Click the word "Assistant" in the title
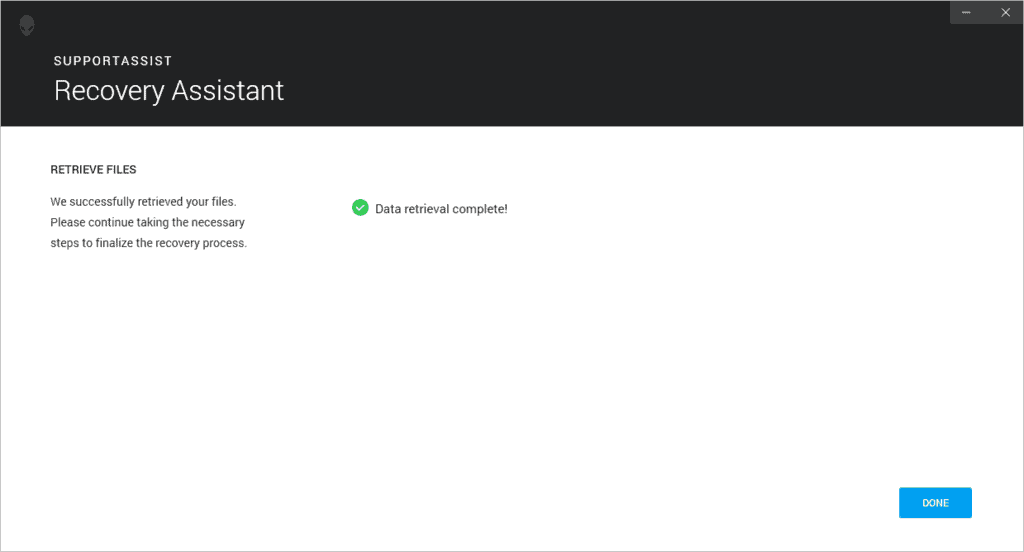This screenshot has width=1024, height=552. [228, 91]
